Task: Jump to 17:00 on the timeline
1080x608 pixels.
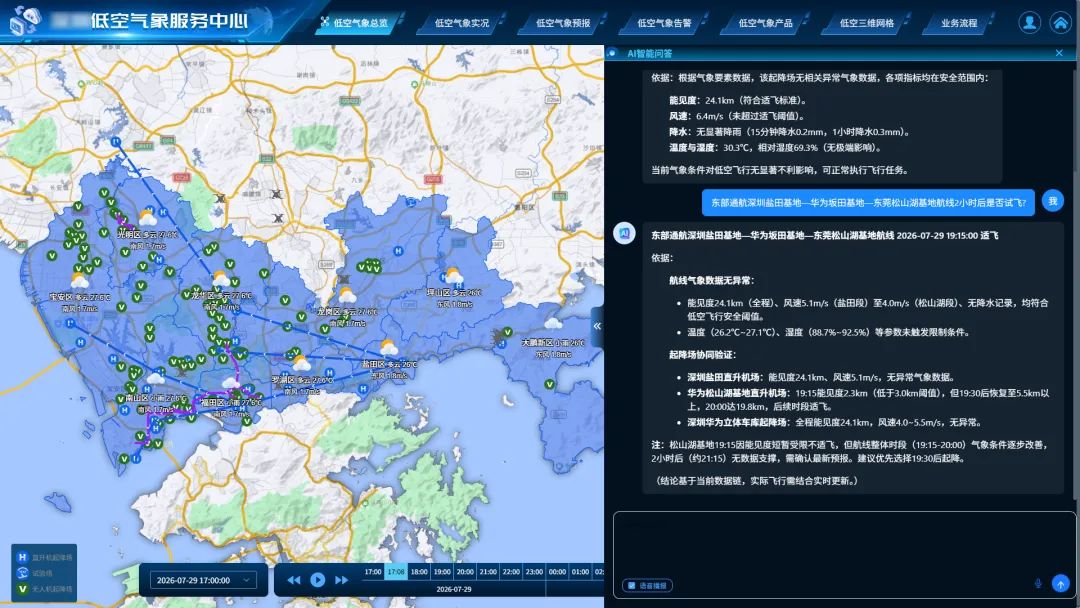Action: [x=373, y=572]
